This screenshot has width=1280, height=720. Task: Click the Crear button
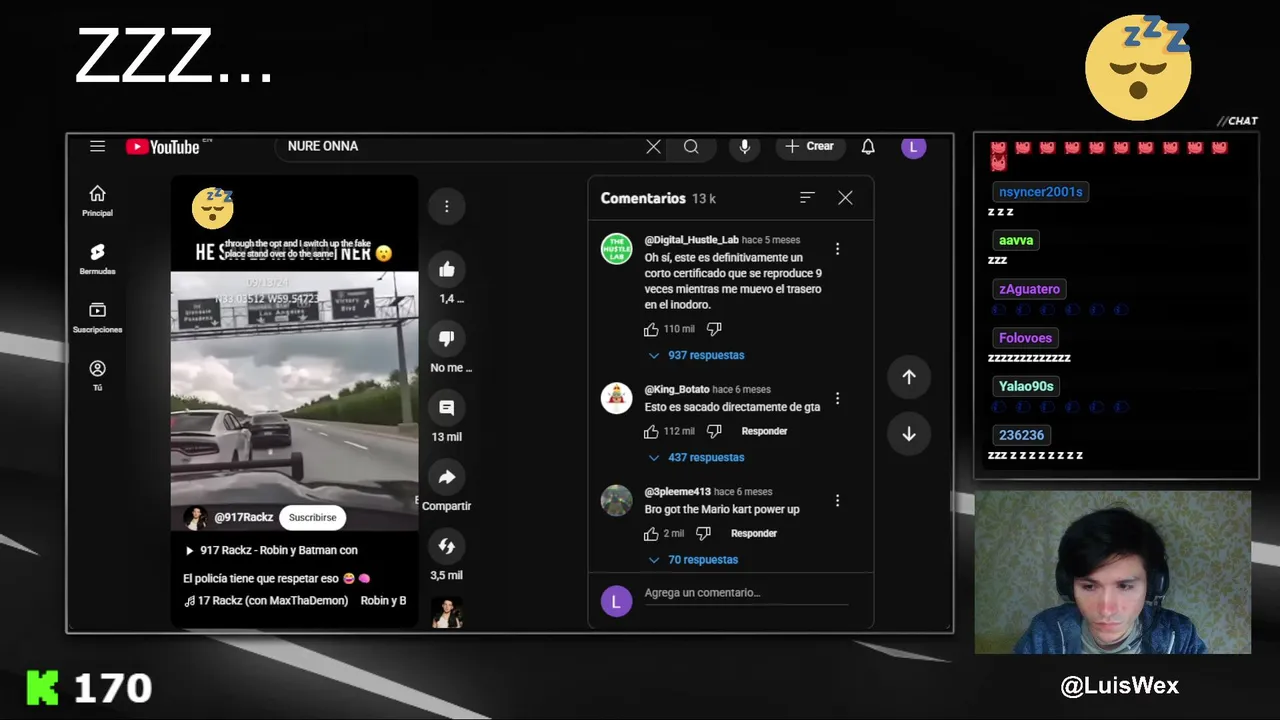810,147
